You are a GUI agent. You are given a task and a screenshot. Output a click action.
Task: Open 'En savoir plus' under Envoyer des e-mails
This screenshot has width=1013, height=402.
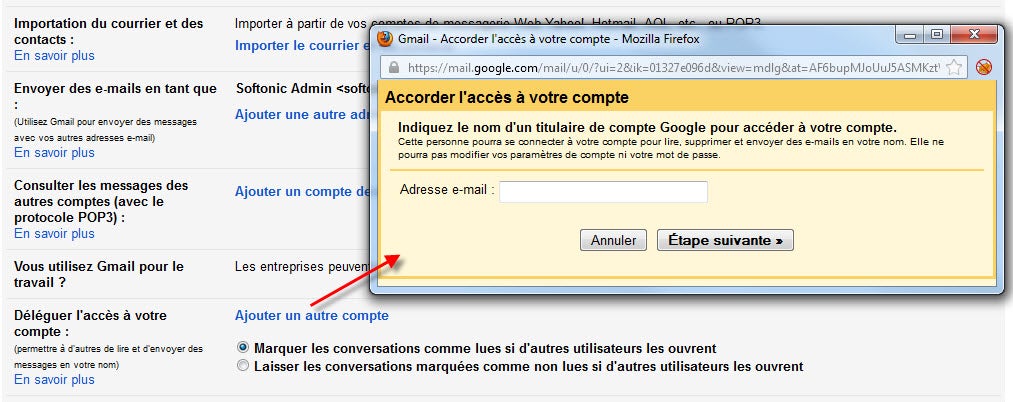54,153
